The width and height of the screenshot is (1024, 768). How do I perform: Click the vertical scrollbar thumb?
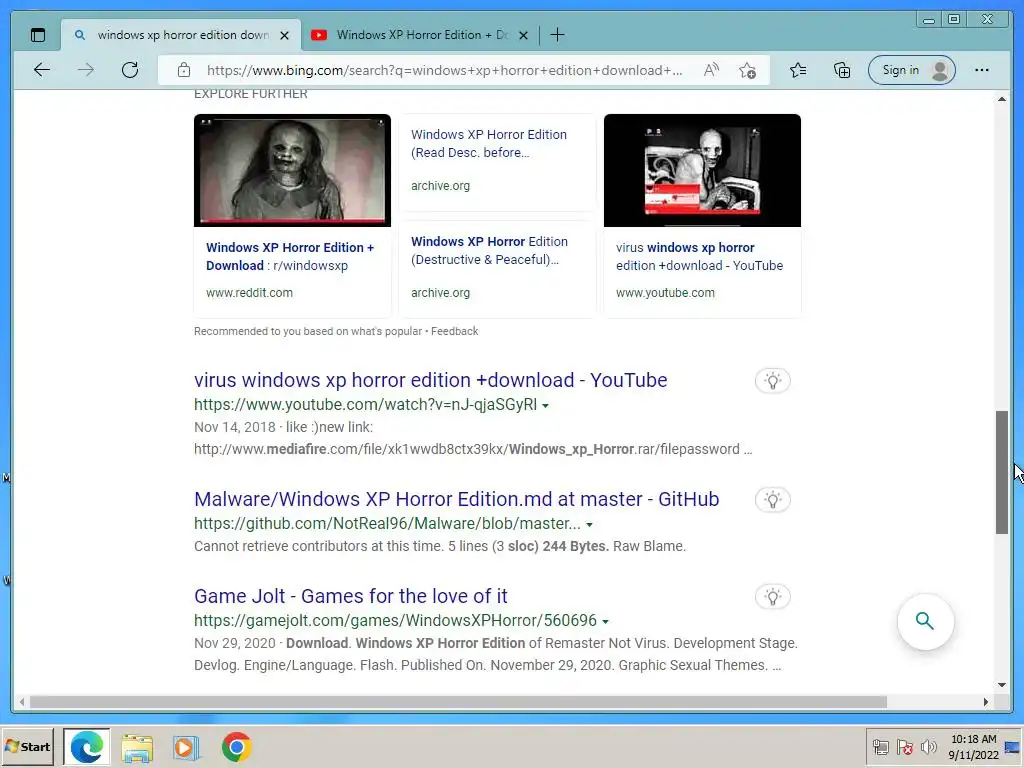click(x=1002, y=472)
